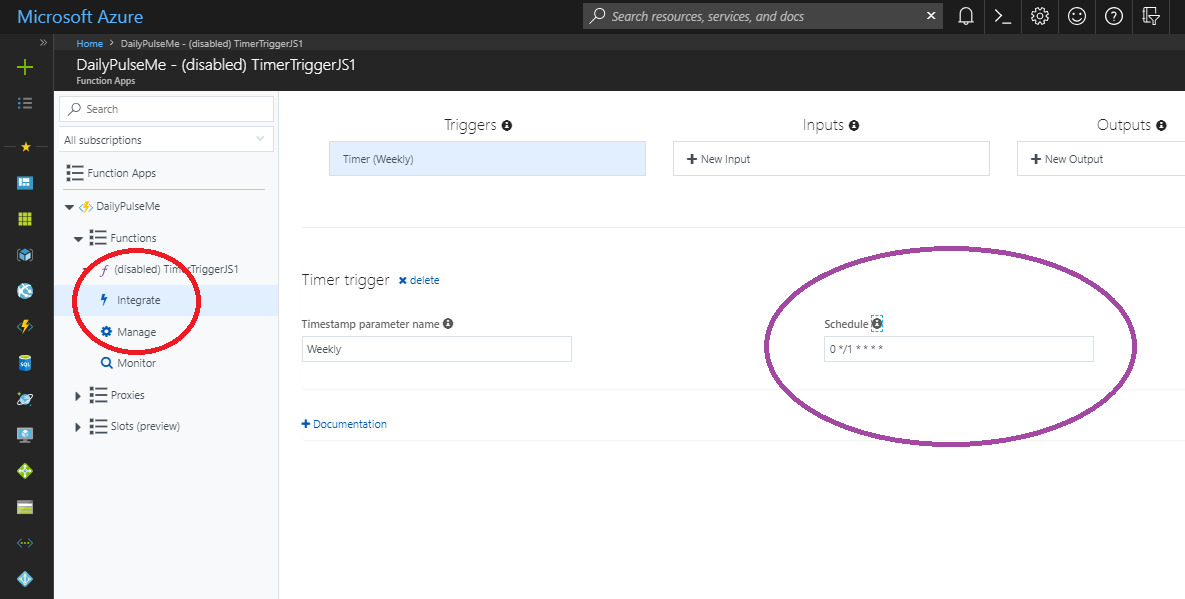This screenshot has width=1185, height=599.
Task: Click the Microsoft Azure logo text
Action: click(80, 17)
